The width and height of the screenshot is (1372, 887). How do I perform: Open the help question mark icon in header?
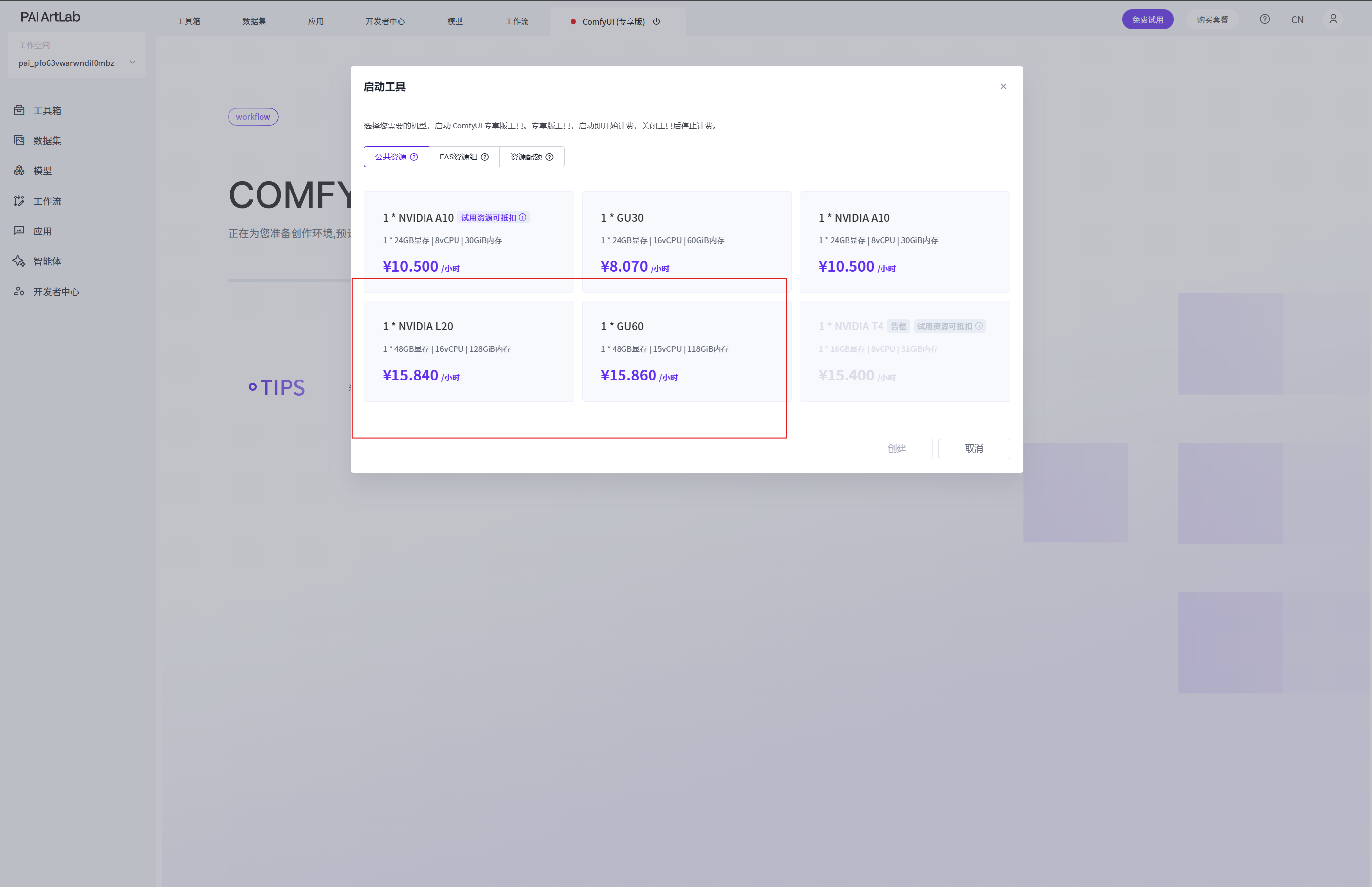pyautogui.click(x=1264, y=19)
